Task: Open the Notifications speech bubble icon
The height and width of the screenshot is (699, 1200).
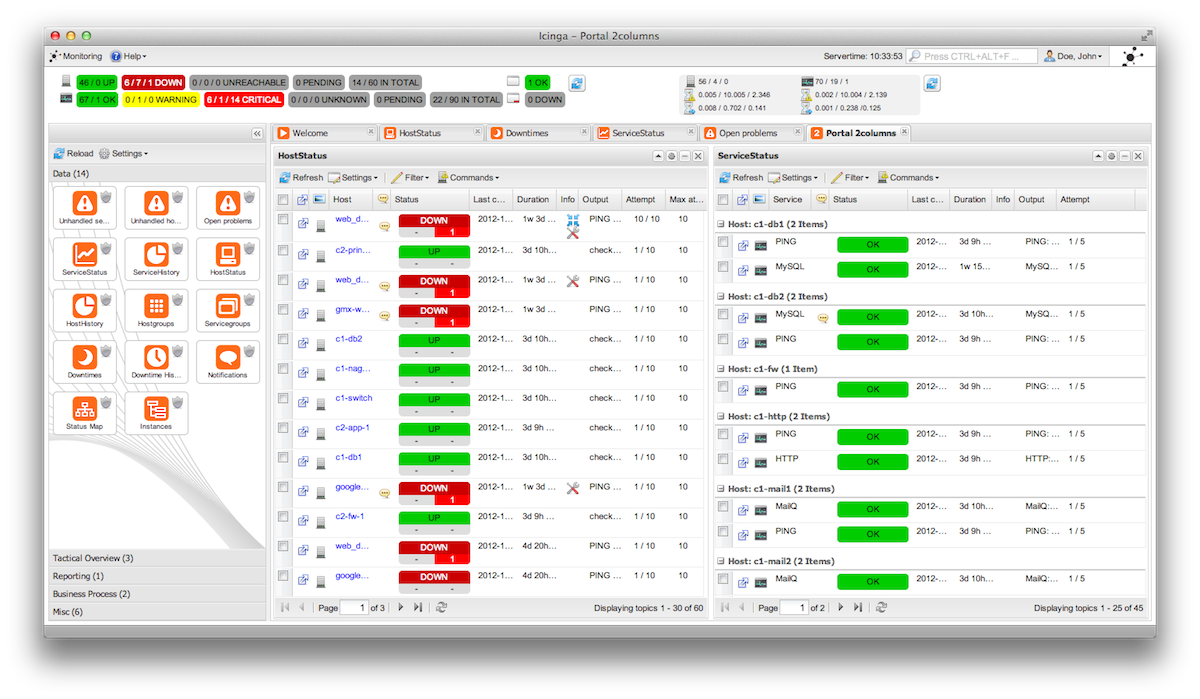Action: [227, 356]
